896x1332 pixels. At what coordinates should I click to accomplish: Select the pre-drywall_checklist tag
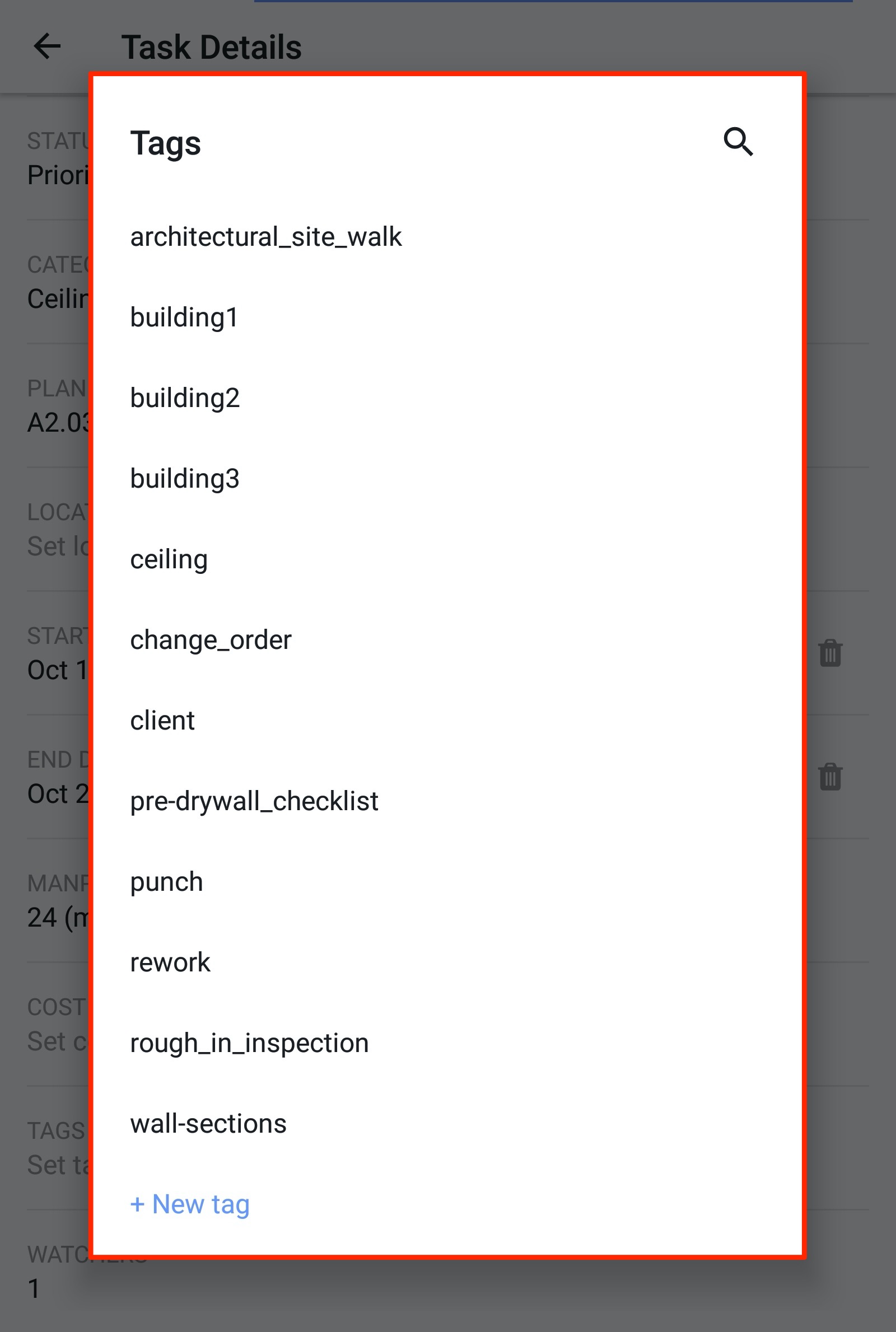click(254, 801)
